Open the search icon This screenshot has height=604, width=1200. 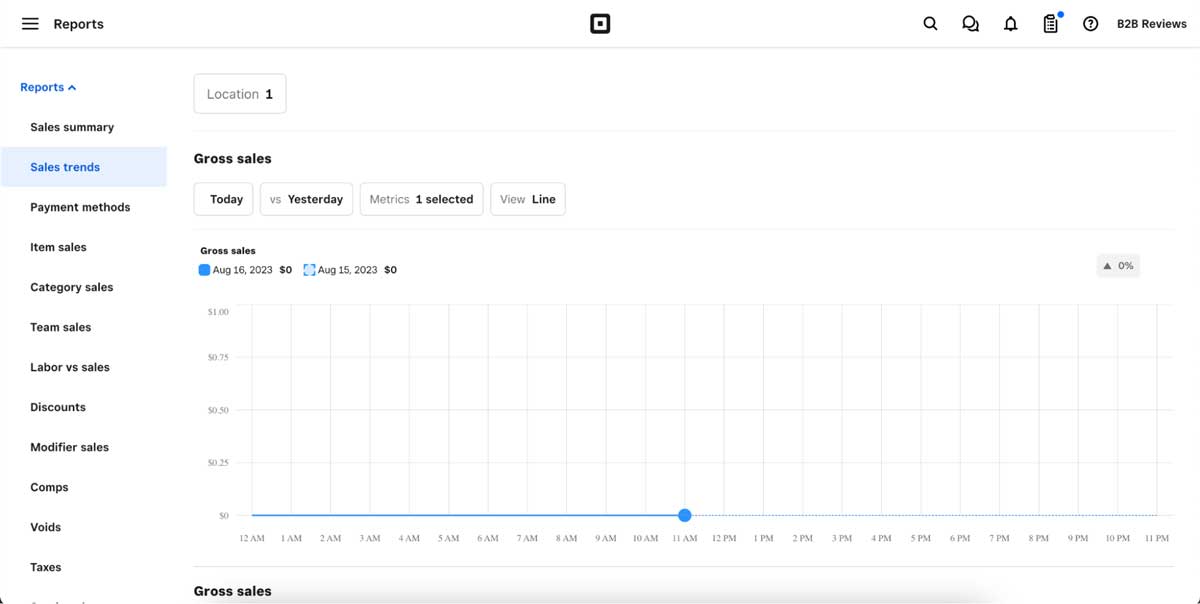click(x=930, y=23)
